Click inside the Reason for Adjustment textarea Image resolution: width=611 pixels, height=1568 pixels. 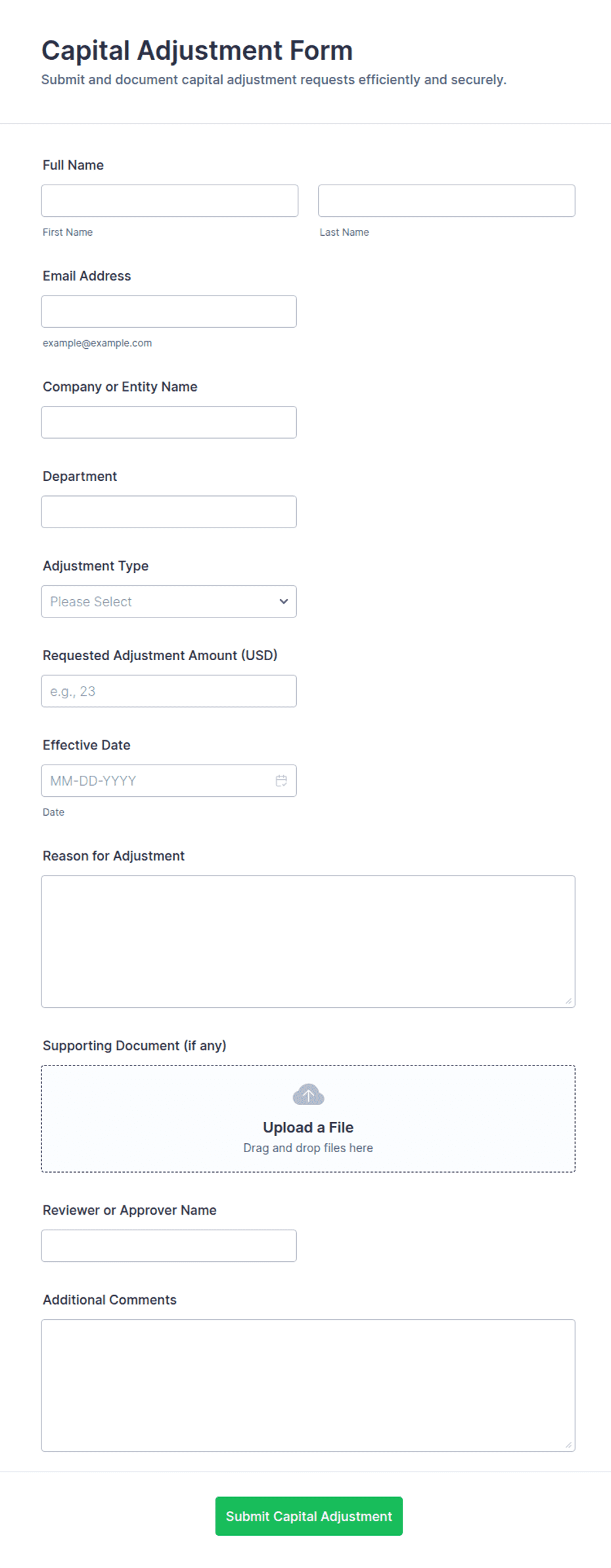[308, 941]
